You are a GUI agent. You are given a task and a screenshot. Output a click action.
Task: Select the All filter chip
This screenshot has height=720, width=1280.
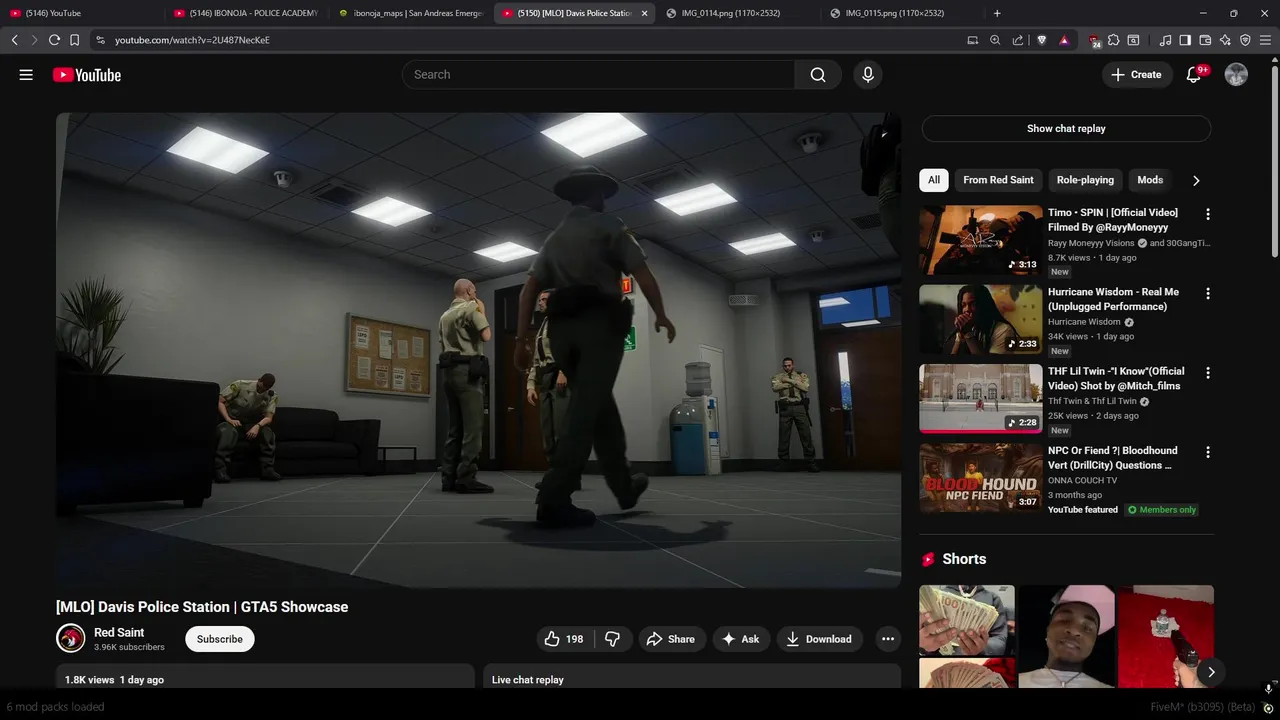(934, 180)
